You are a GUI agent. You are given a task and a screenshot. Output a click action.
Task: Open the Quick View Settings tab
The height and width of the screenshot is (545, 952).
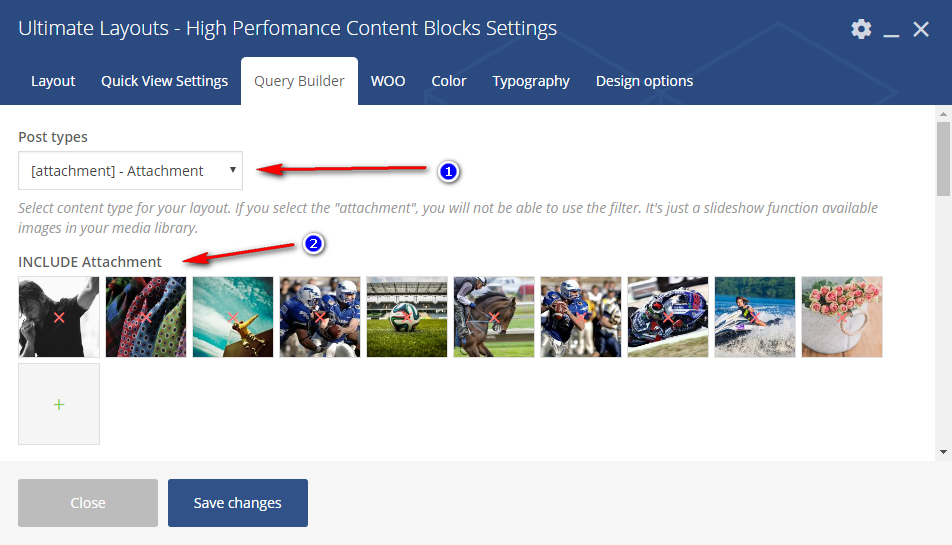point(164,81)
